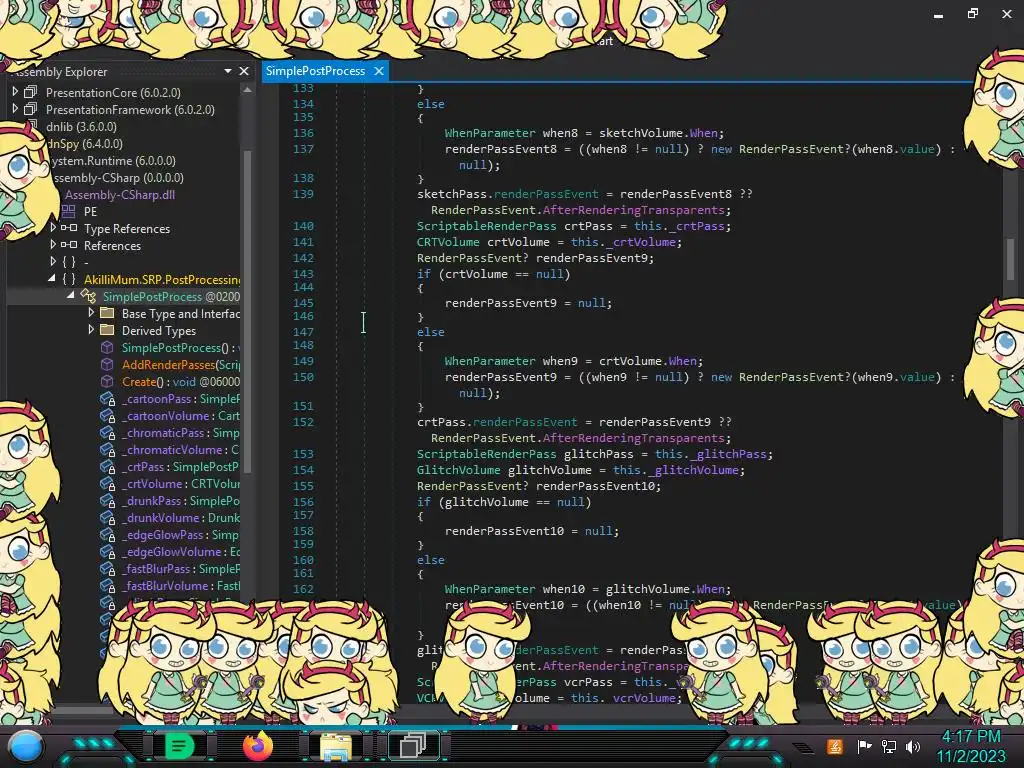Click line number 146 in the gutter

tap(303, 316)
